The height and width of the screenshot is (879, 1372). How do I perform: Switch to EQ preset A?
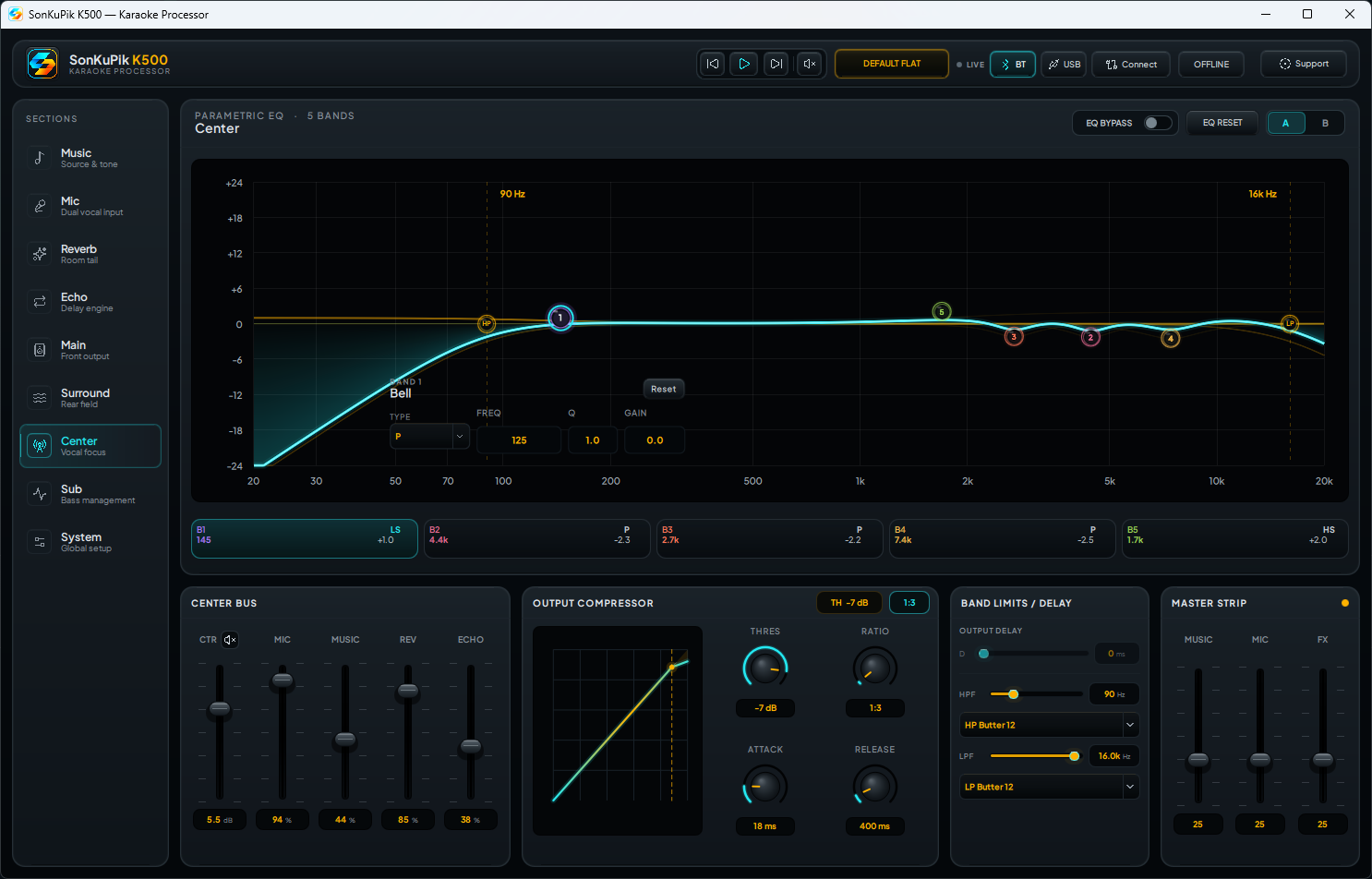click(1286, 123)
